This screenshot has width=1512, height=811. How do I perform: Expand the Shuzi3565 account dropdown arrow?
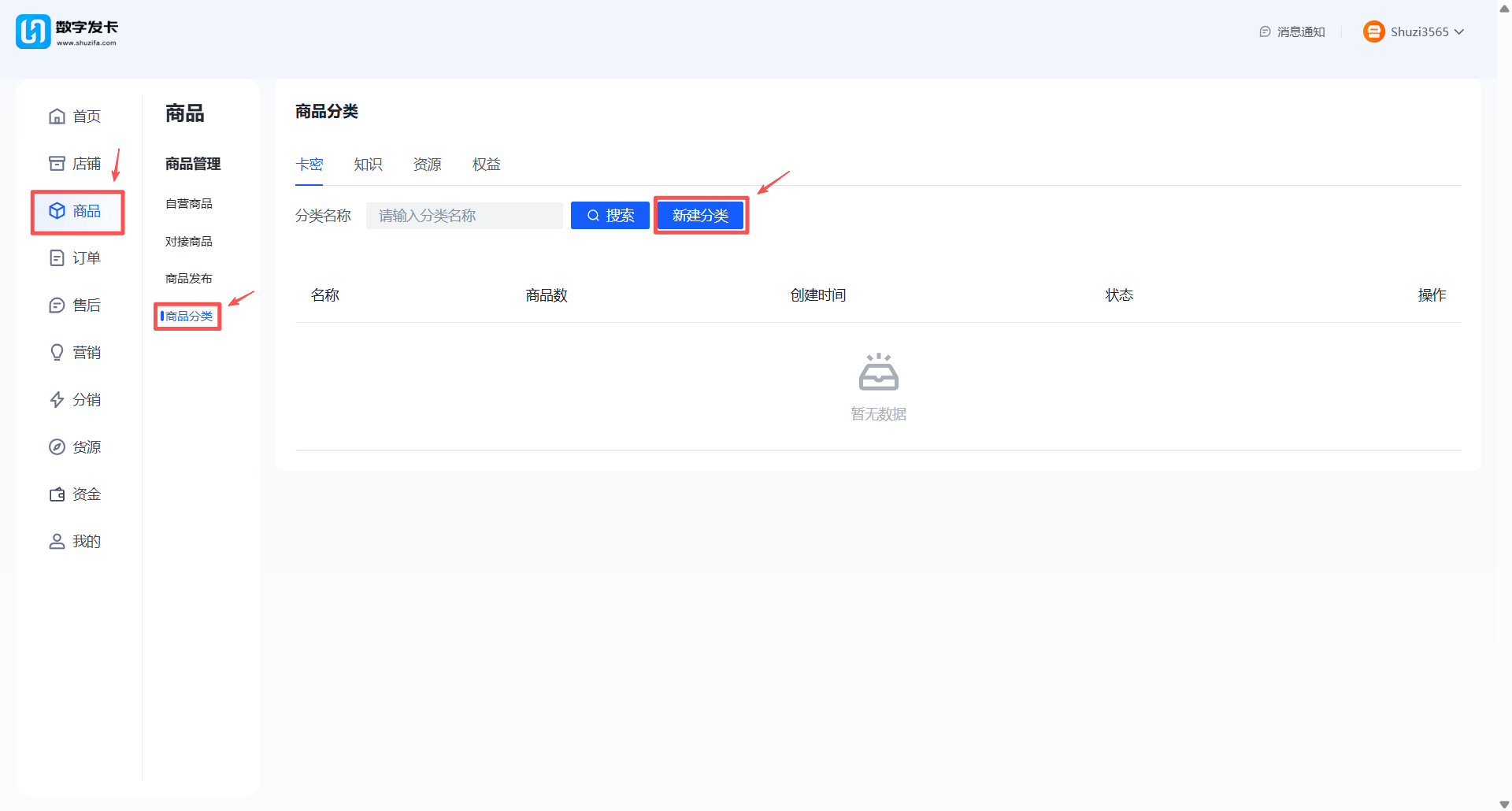pos(1459,32)
